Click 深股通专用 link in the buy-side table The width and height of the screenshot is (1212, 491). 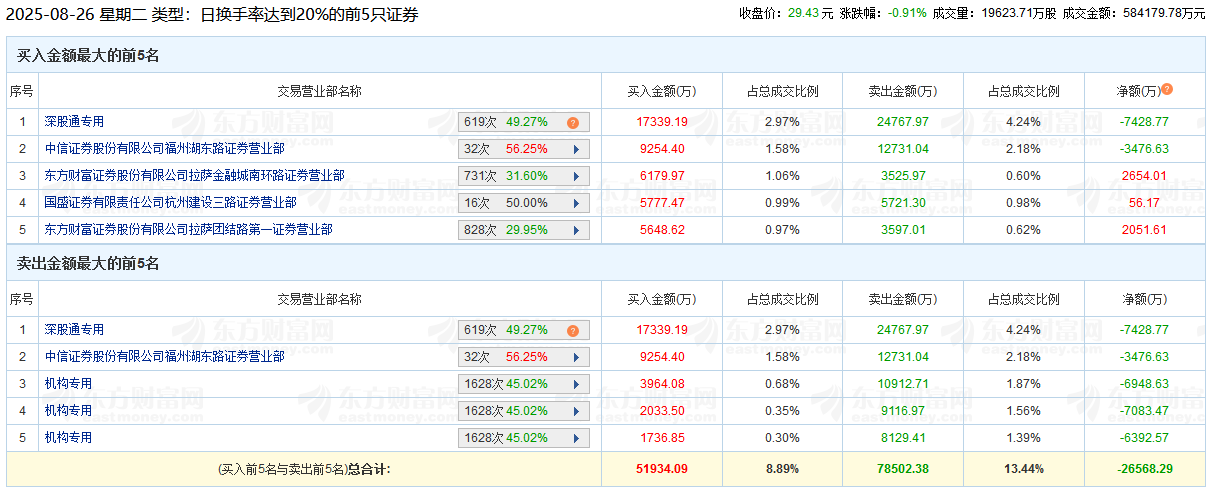pos(74,122)
